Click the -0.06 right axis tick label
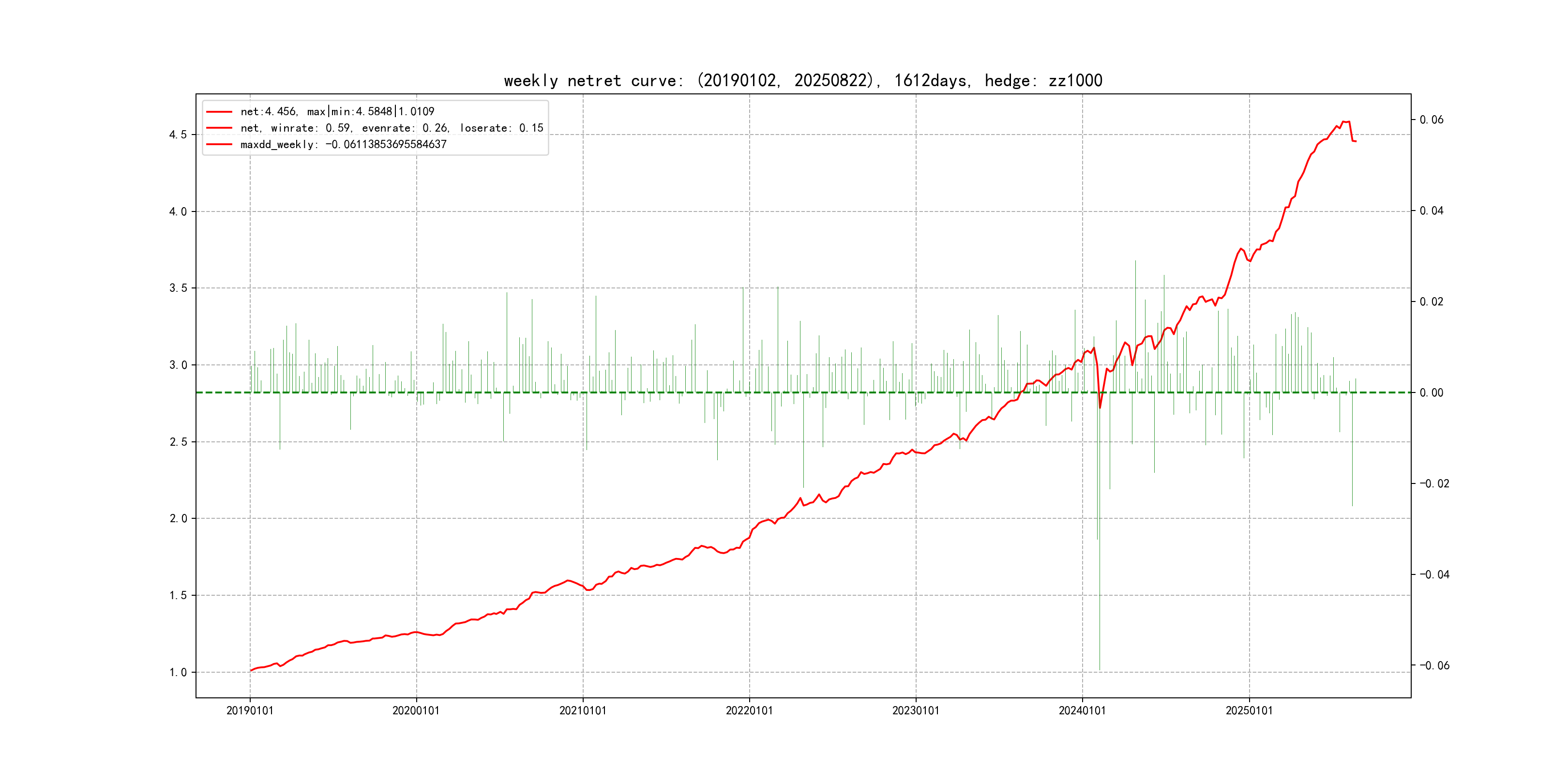Image resolution: width=1568 pixels, height=784 pixels. coord(1434,665)
